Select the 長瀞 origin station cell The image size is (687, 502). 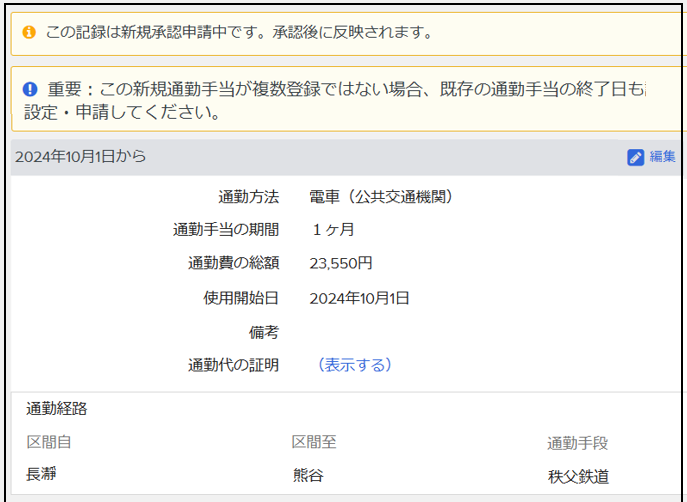tap(41, 475)
